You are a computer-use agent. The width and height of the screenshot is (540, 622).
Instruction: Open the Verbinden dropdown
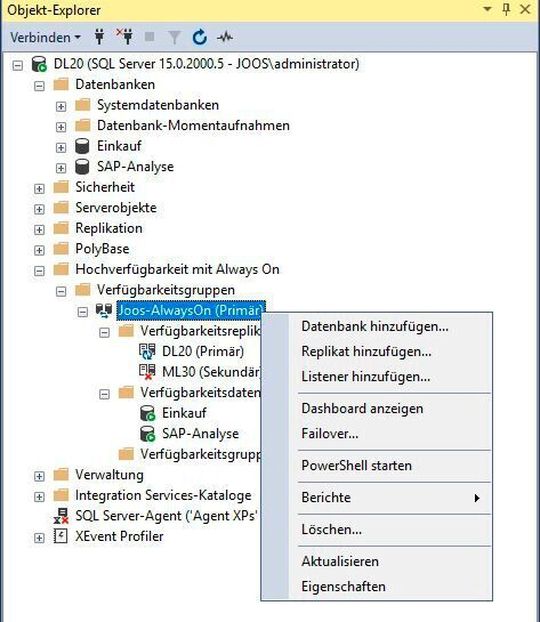pyautogui.click(x=45, y=38)
